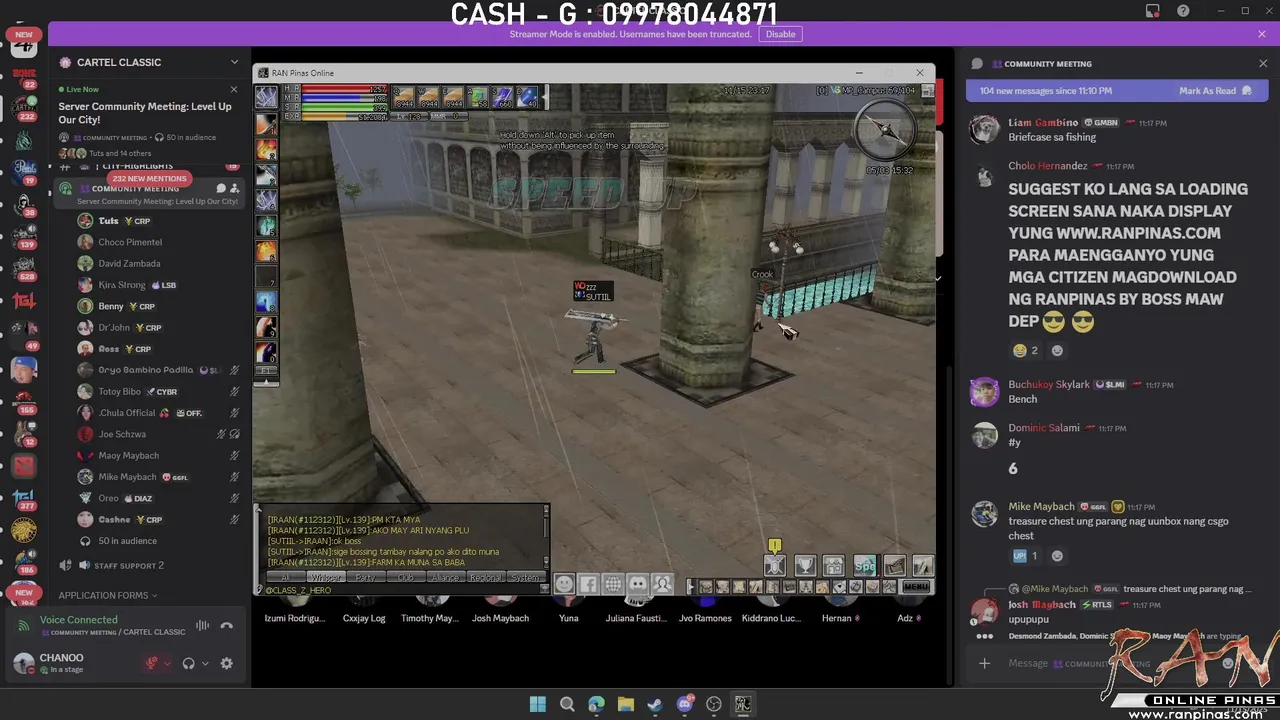Disable Streamer Mode

click(x=780, y=34)
